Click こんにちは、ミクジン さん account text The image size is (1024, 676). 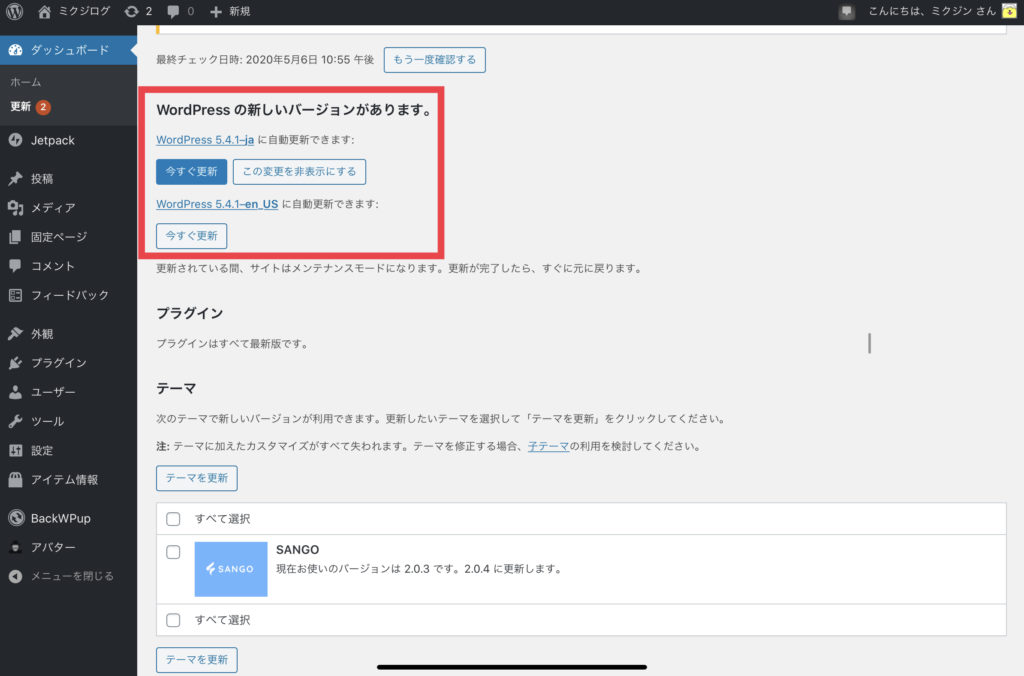[x=931, y=11]
